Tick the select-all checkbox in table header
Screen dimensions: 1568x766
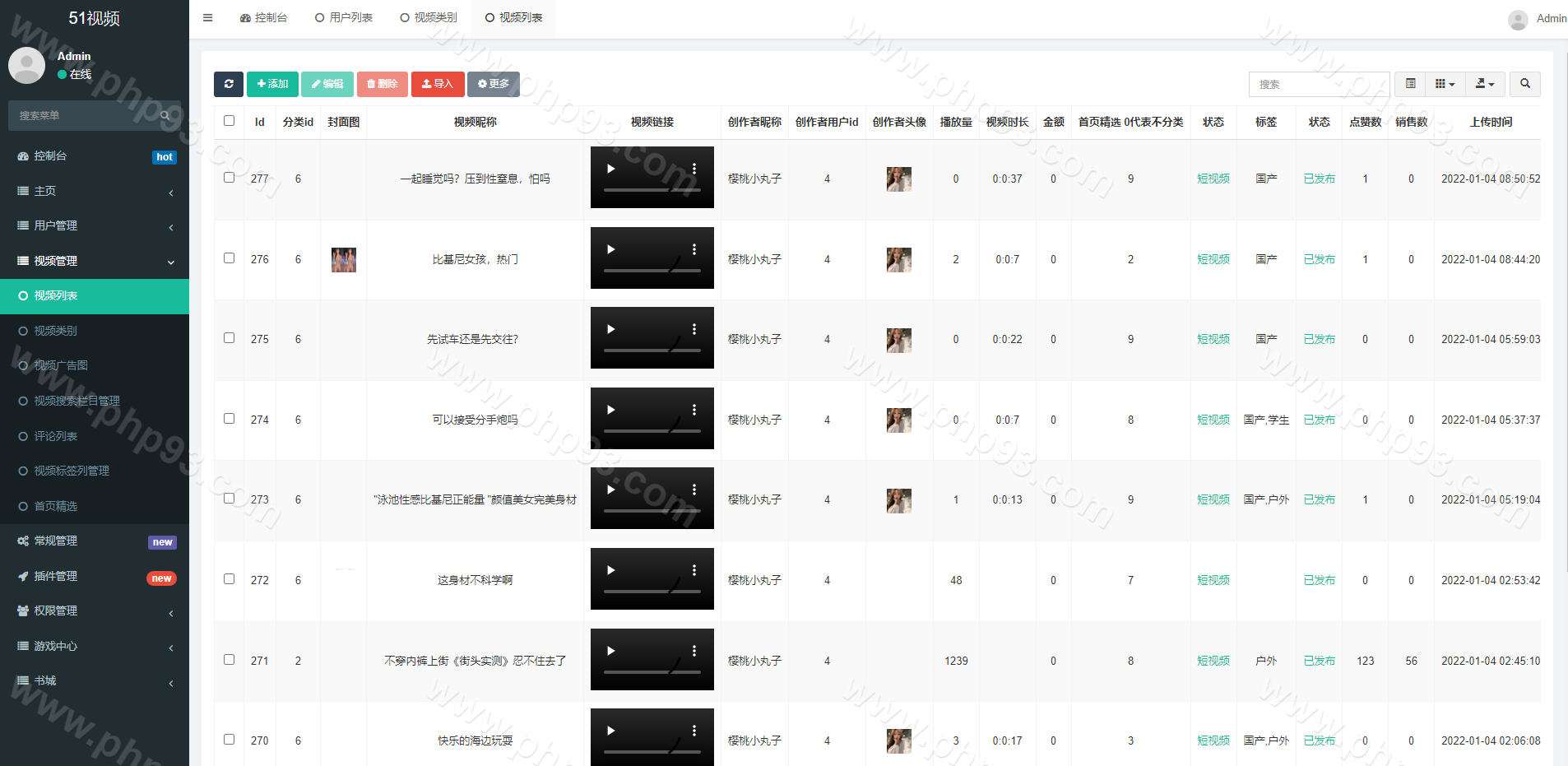pyautogui.click(x=230, y=121)
